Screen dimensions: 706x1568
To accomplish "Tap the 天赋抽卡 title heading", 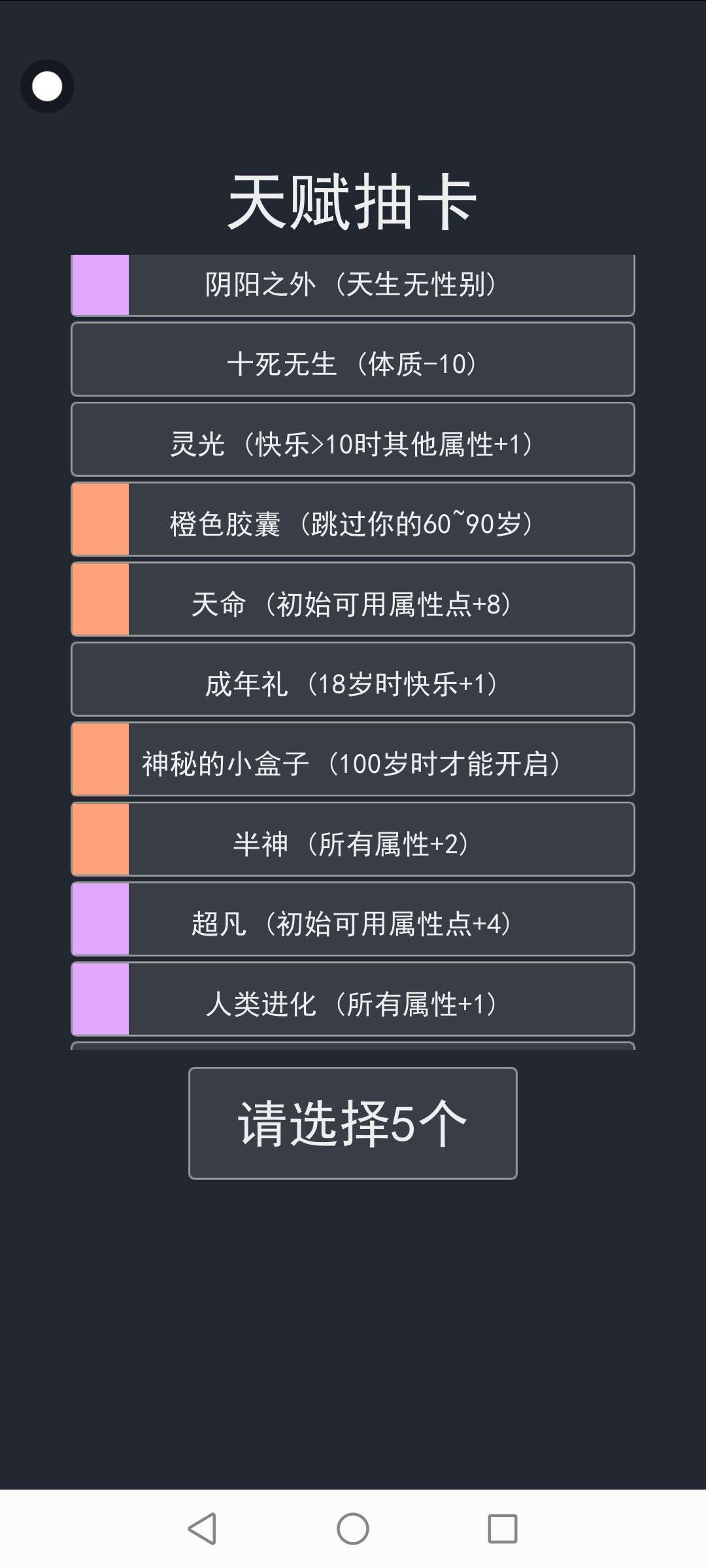I will click(x=353, y=203).
